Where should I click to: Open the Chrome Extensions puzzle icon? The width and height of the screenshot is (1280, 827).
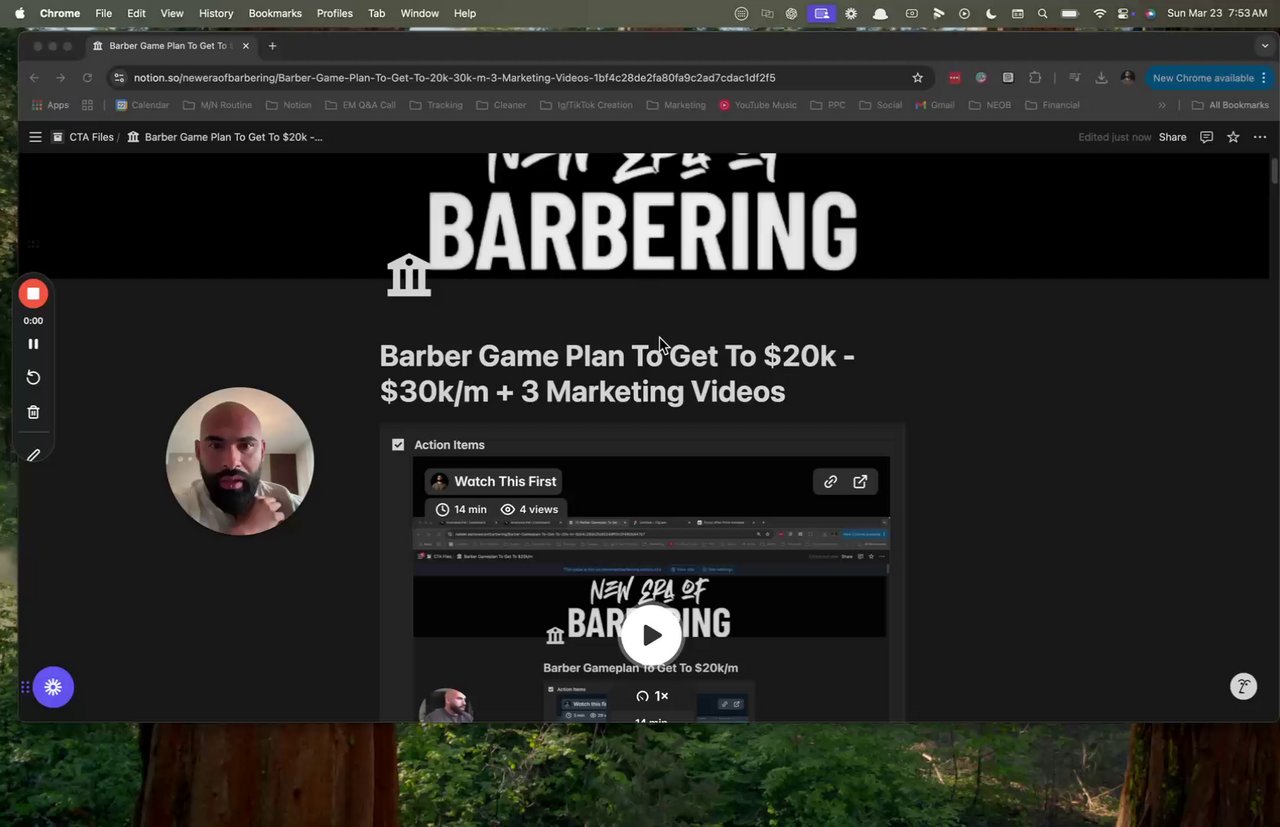(x=1035, y=78)
